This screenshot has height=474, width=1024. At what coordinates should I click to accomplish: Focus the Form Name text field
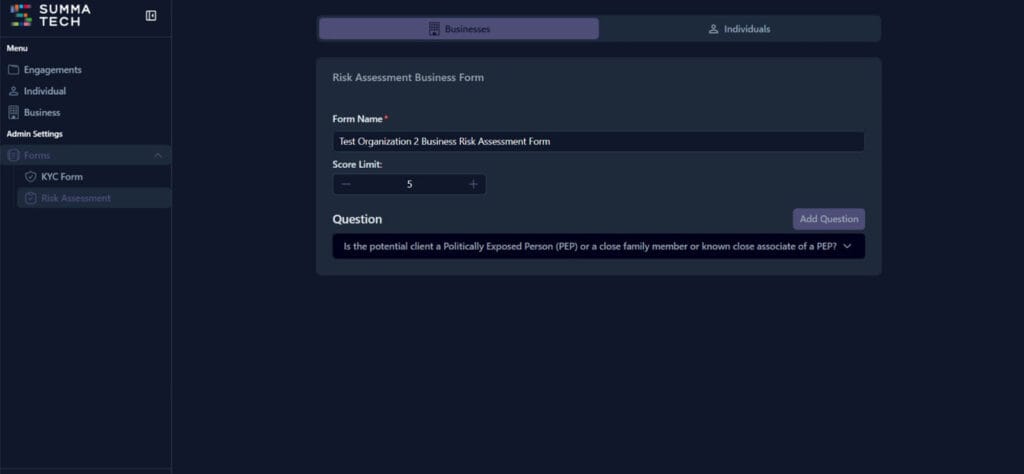[598, 142]
